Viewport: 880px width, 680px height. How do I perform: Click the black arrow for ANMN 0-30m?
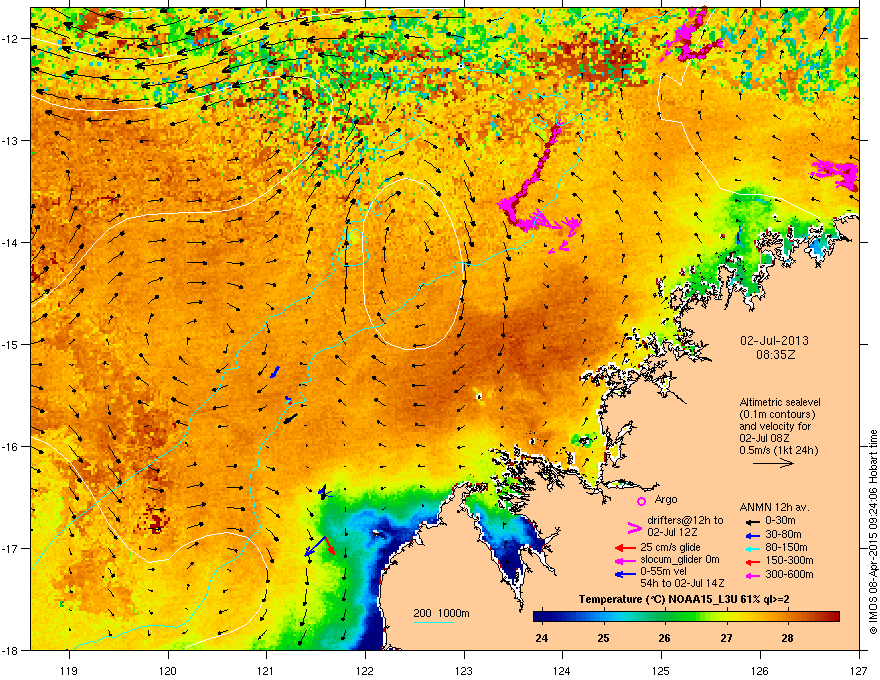tap(751, 521)
